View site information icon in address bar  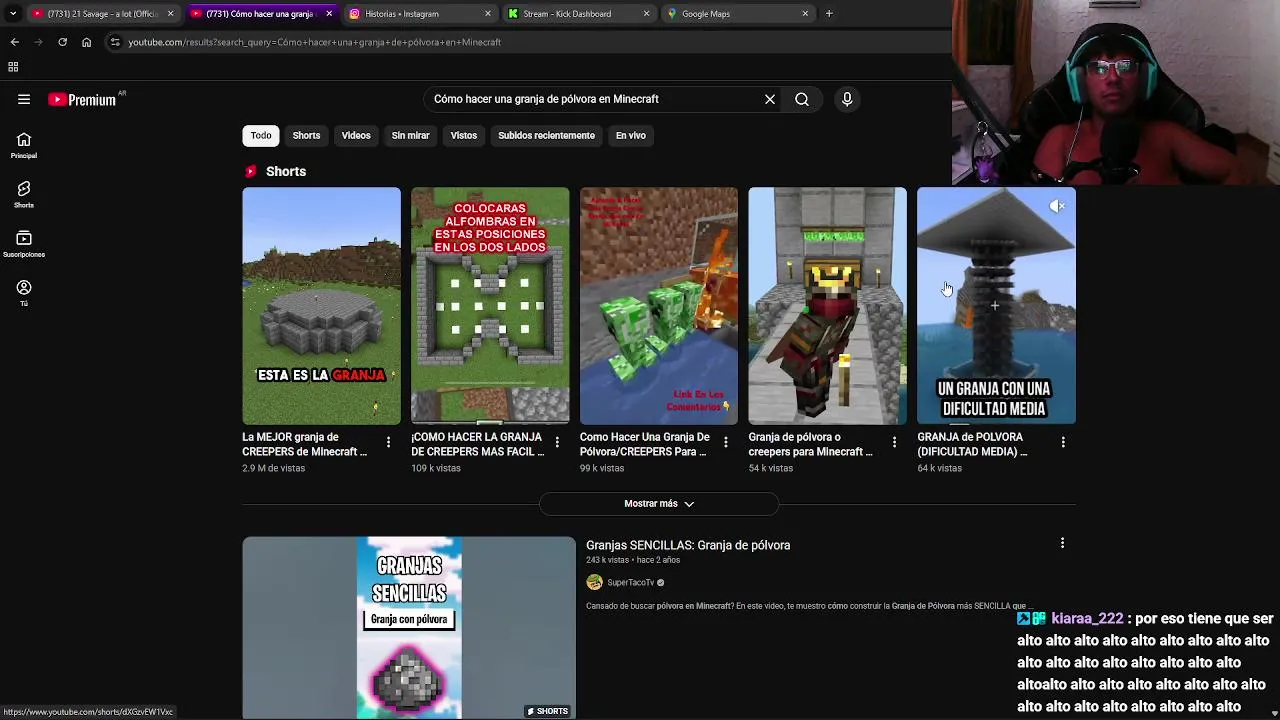click(x=115, y=42)
